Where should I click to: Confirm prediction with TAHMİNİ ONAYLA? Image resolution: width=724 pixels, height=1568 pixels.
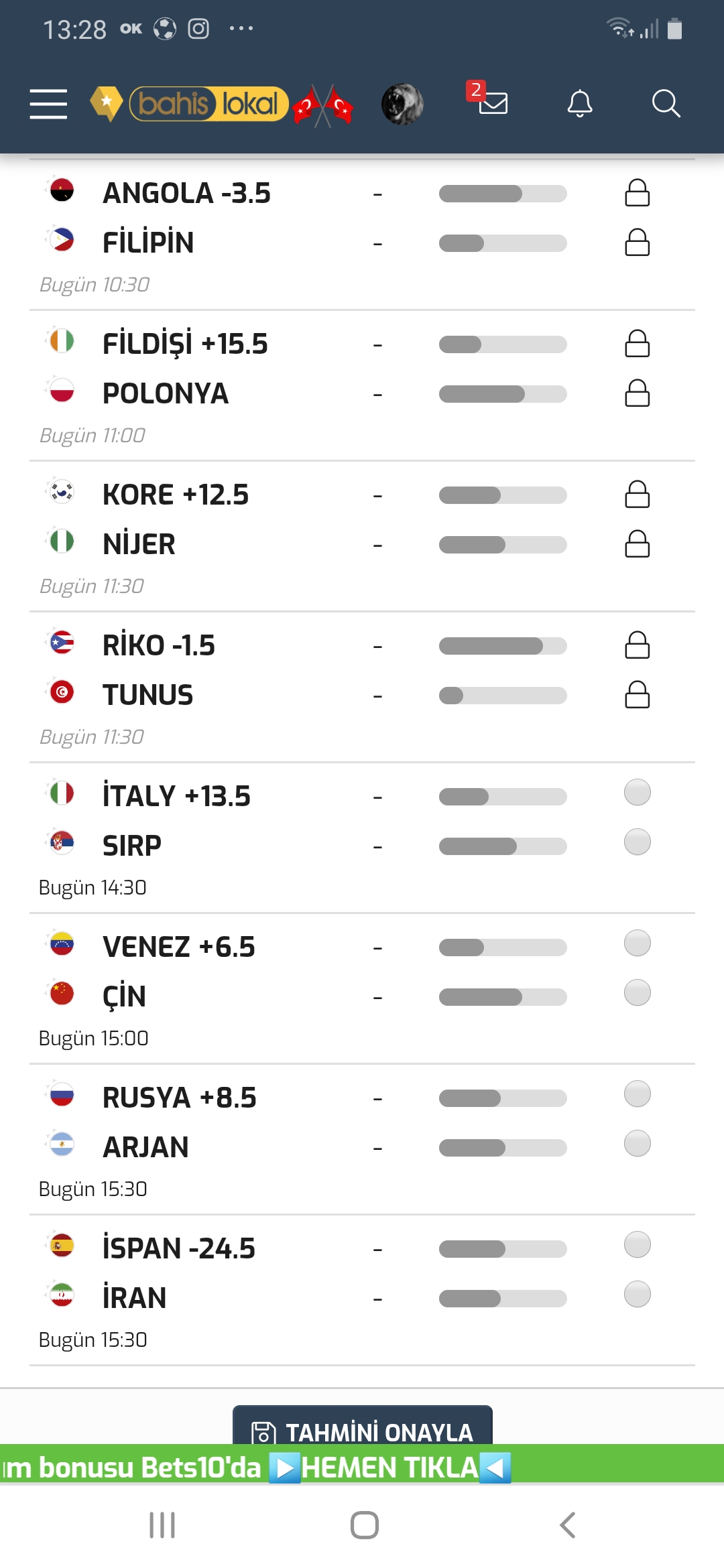pyautogui.click(x=363, y=1426)
